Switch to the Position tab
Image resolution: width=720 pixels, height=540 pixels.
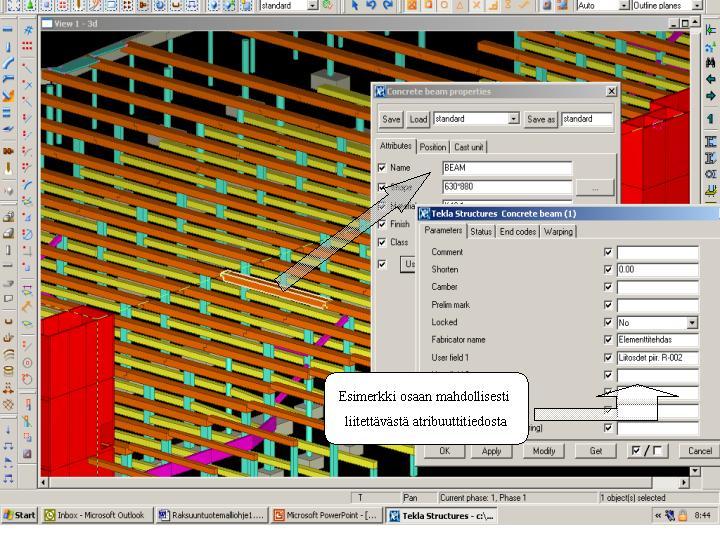click(433, 147)
